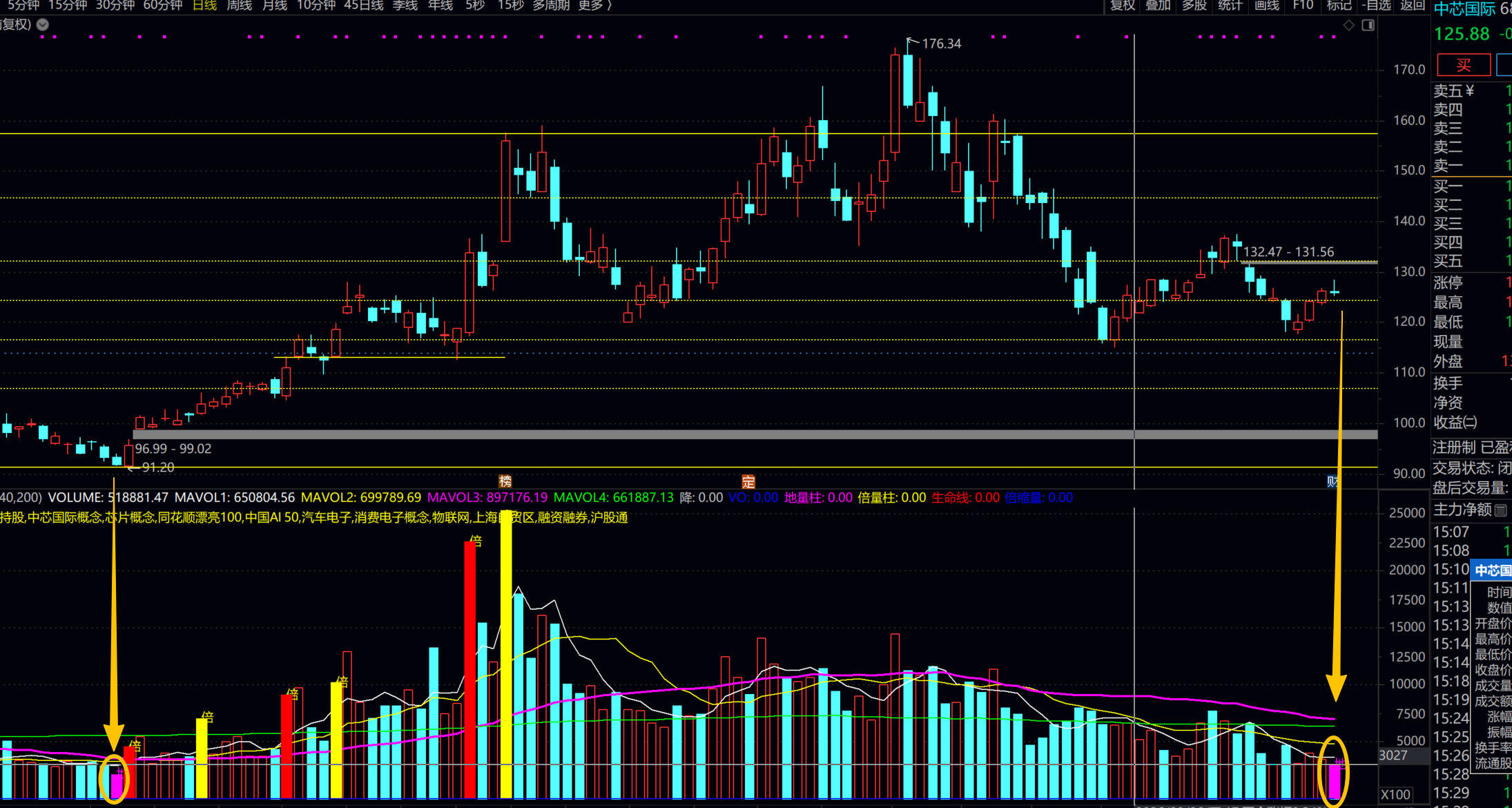Click the 复权 toolbar button
Image resolution: width=1512 pixels, height=808 pixels.
pos(1122,6)
